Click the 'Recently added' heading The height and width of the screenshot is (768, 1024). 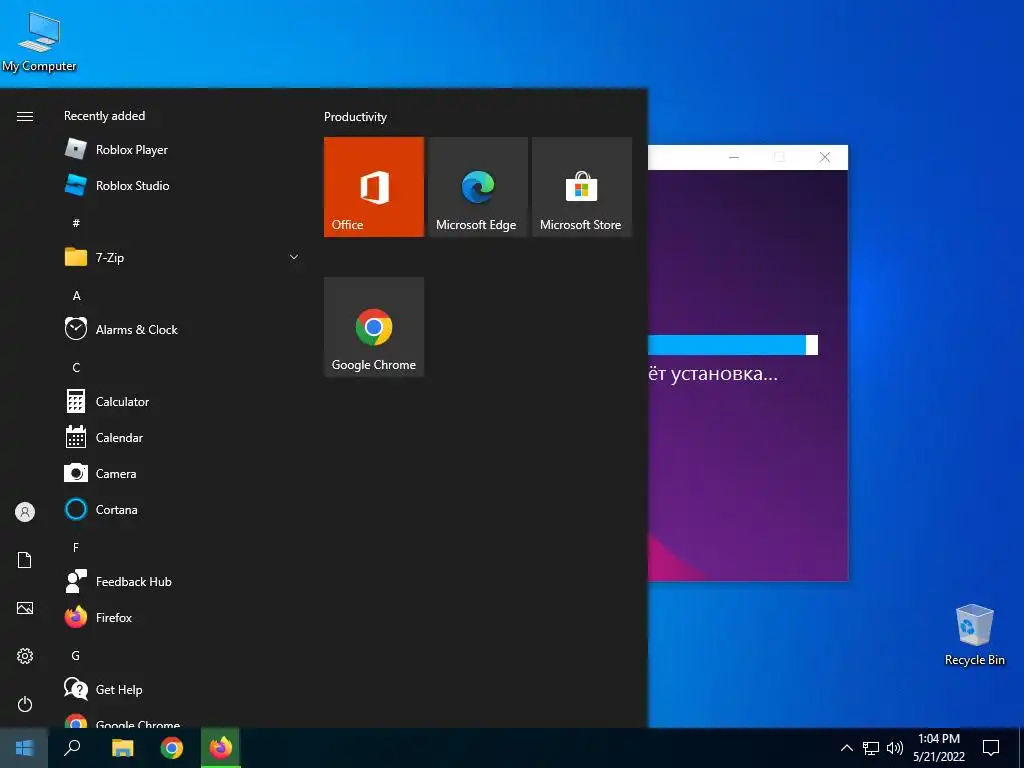[x=104, y=116]
